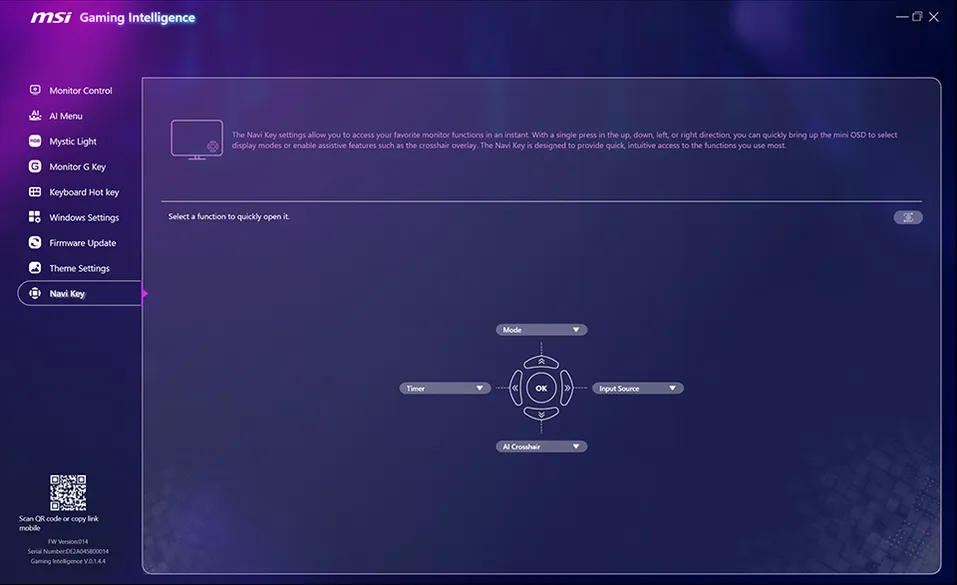The image size is (957, 585).
Task: Open Keyboard Hot key settings
Action: (x=84, y=192)
